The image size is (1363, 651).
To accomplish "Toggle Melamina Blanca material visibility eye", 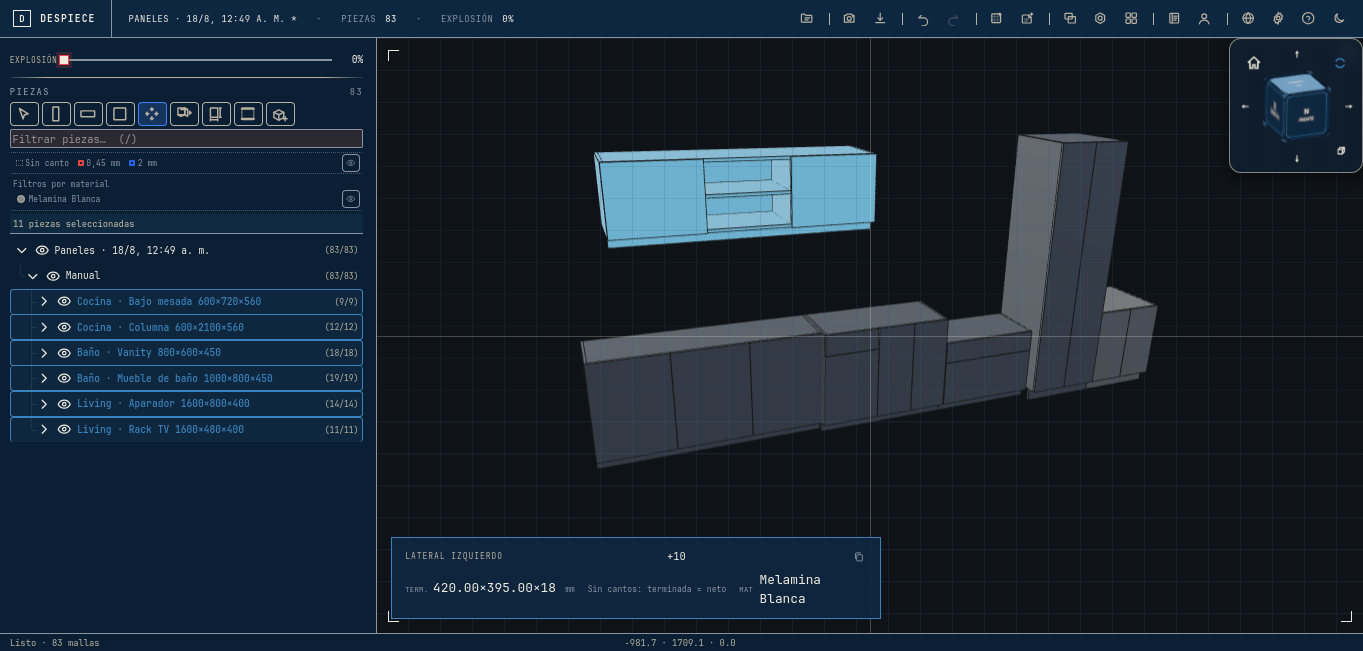I will [x=351, y=199].
